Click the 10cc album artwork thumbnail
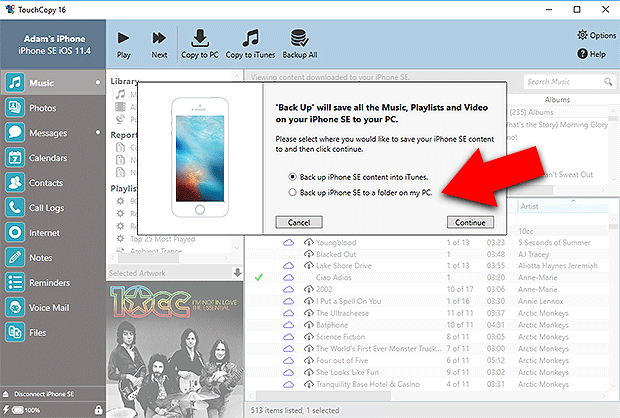This screenshot has width=620, height=418. tap(175, 350)
